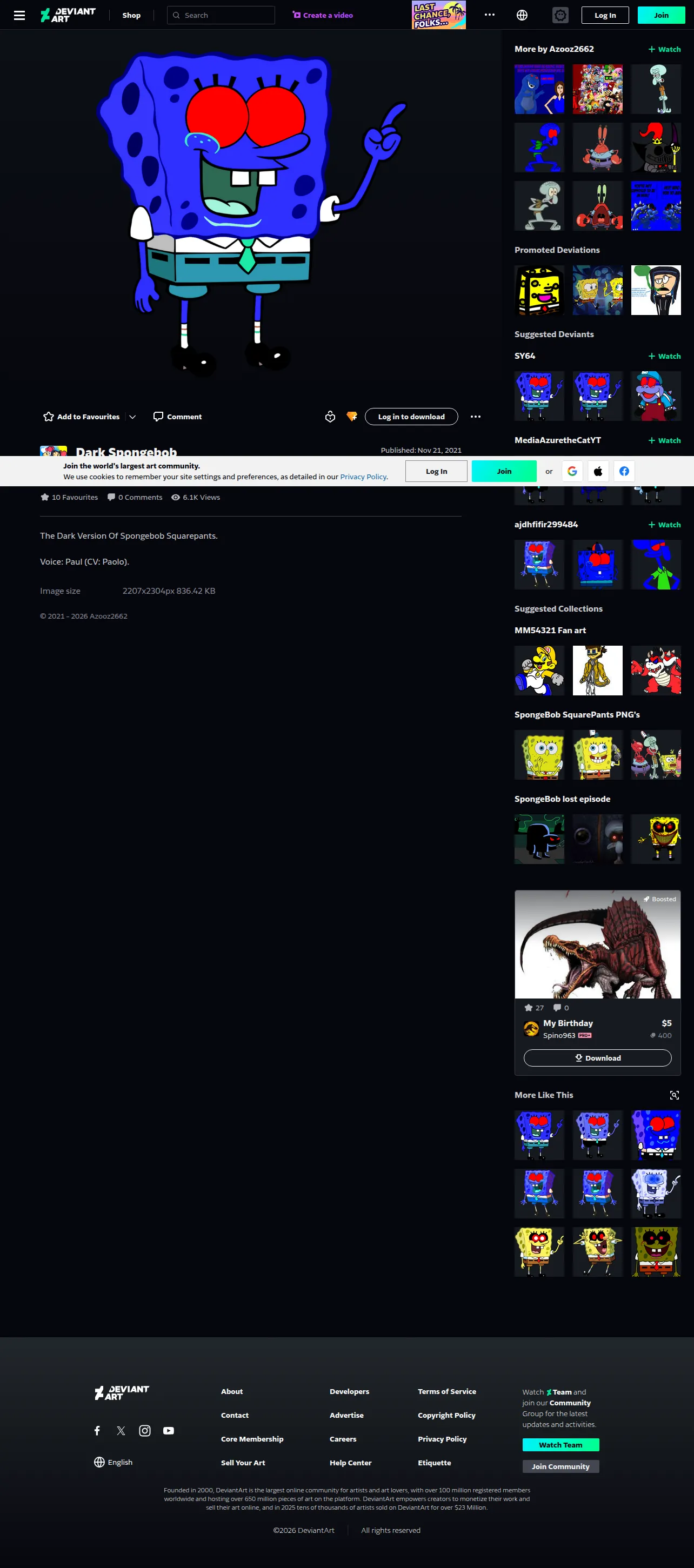The height and width of the screenshot is (1568, 694).
Task: Click the visual search icon by More Like This
Action: tap(675, 1095)
